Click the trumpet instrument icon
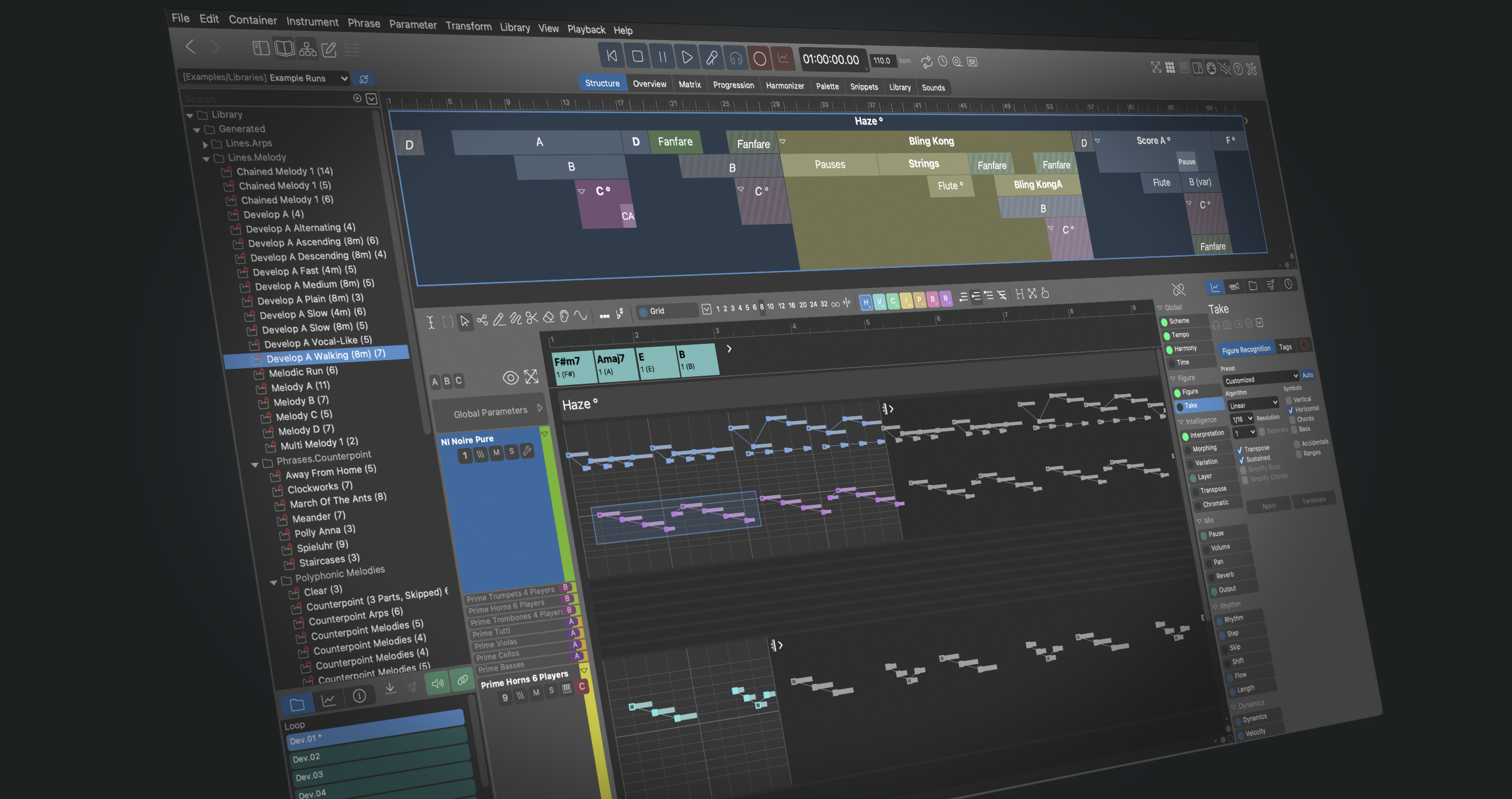 pos(1234,286)
